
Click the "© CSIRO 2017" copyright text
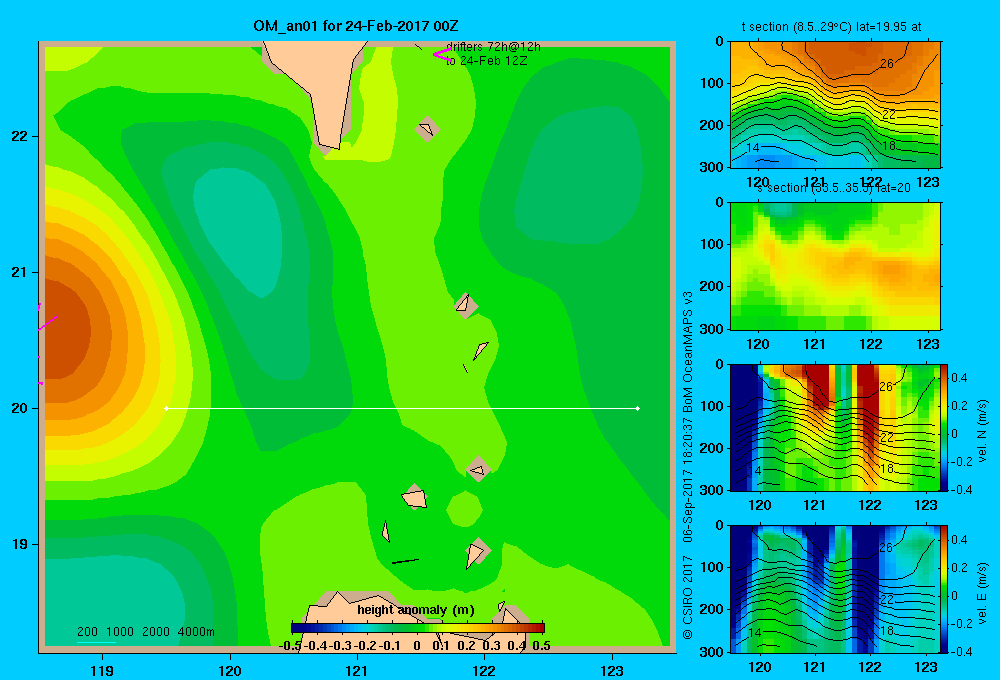688,597
